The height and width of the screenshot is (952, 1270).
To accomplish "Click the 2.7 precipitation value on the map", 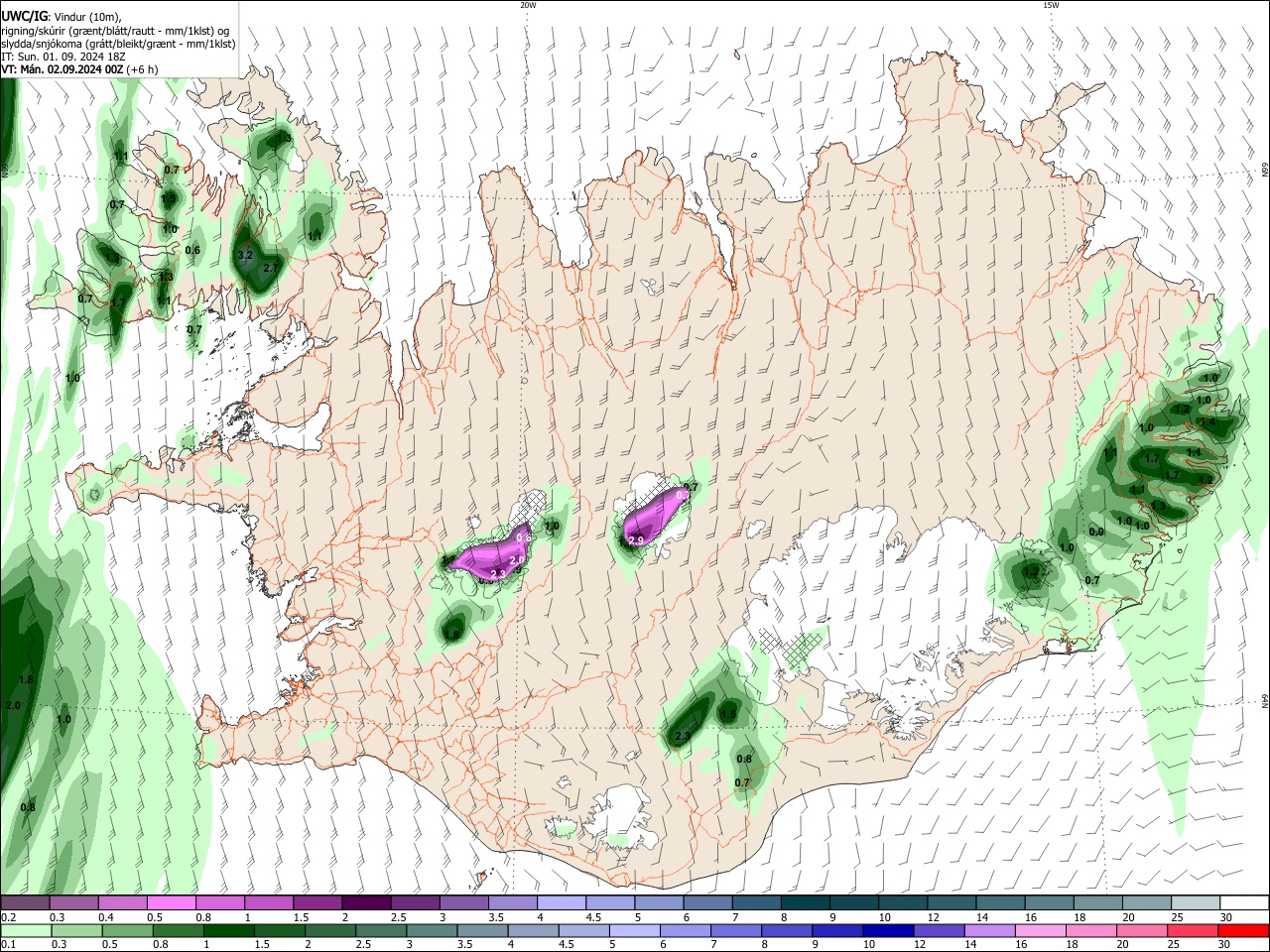I will (x=270, y=267).
